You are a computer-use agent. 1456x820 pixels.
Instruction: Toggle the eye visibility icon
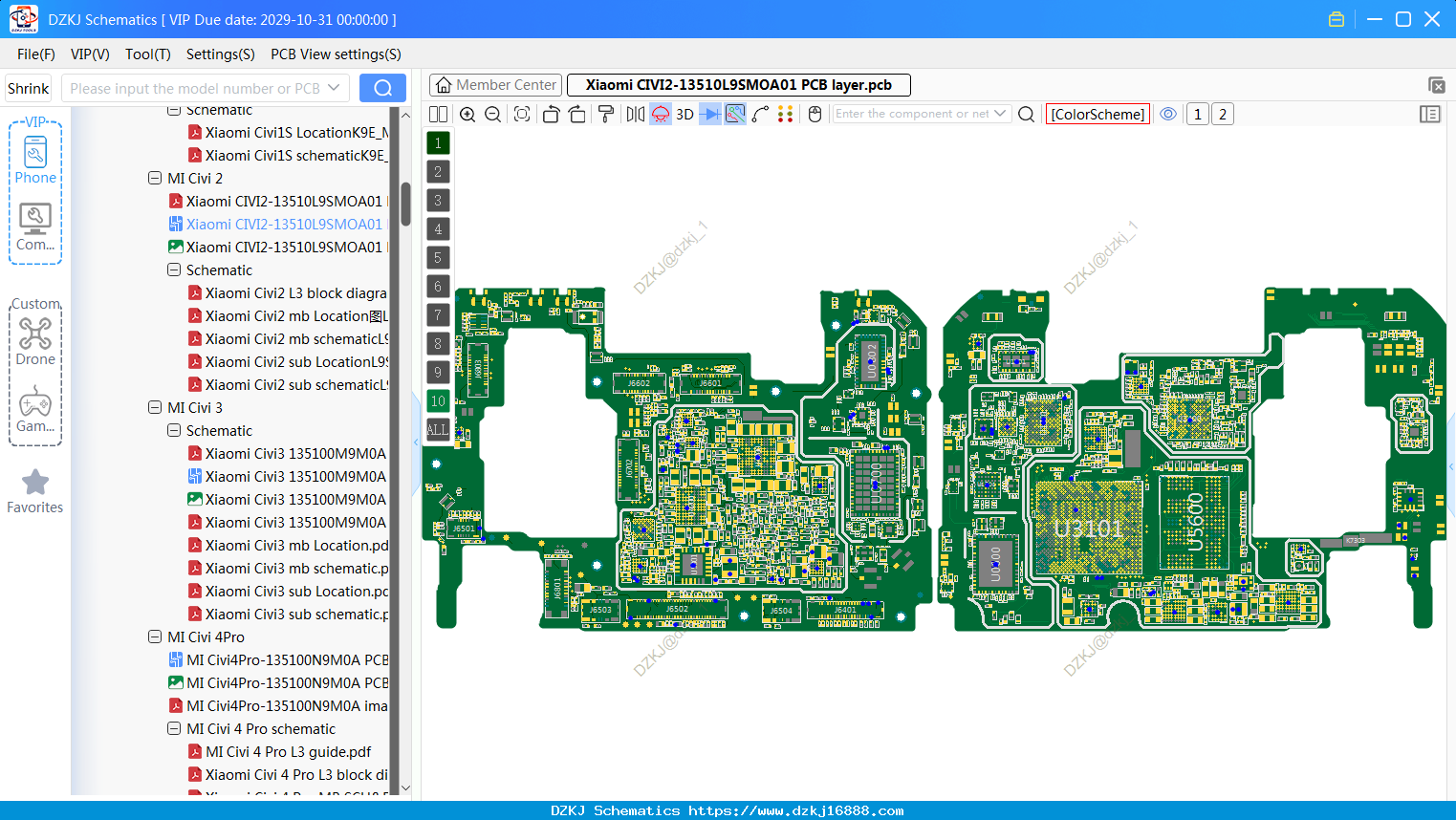1168,114
